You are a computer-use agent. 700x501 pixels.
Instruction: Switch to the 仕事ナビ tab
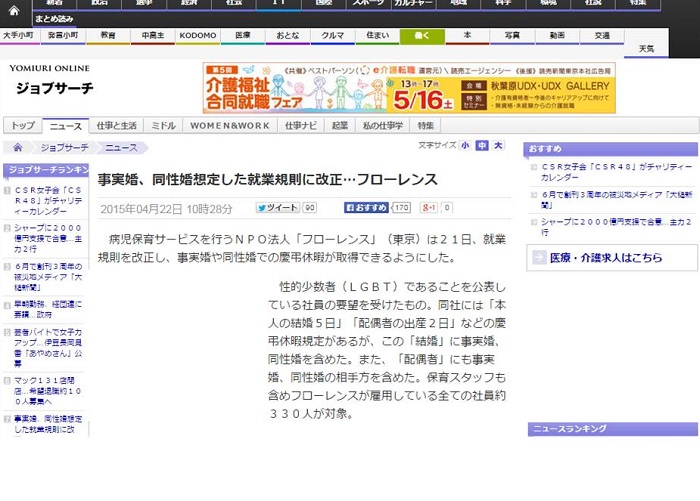tap(301, 126)
